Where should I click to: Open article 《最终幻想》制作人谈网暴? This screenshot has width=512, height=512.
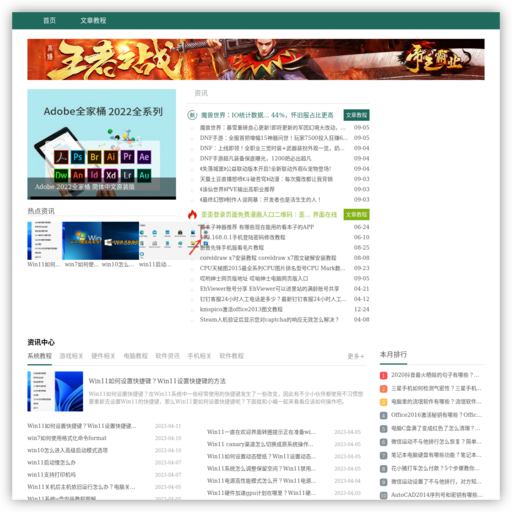(x=260, y=200)
